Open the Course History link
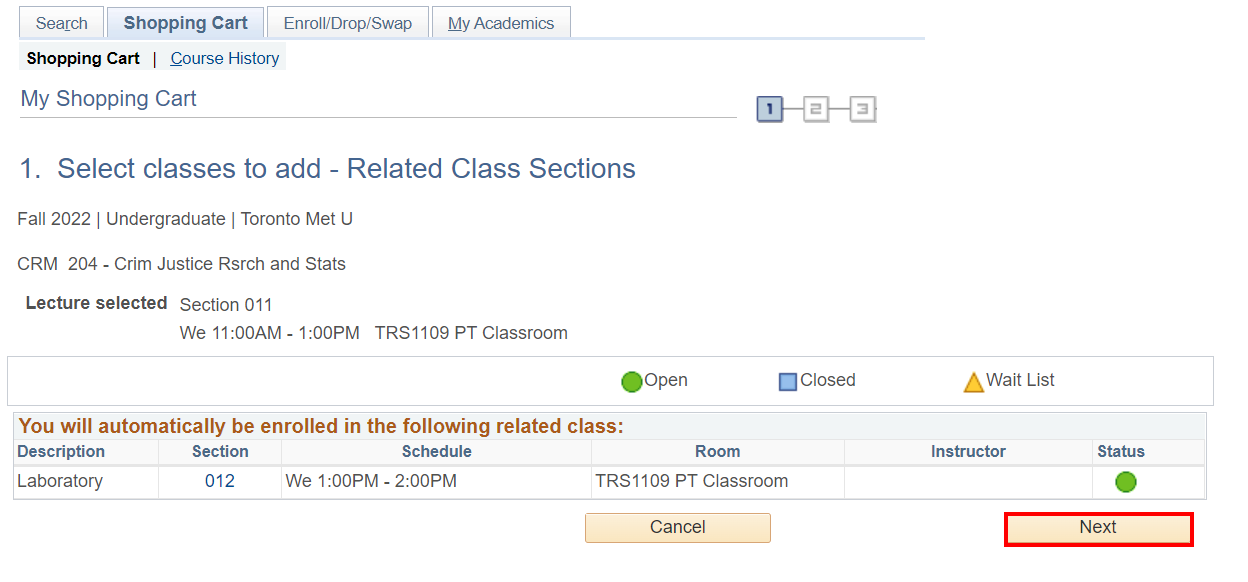 (x=225, y=58)
